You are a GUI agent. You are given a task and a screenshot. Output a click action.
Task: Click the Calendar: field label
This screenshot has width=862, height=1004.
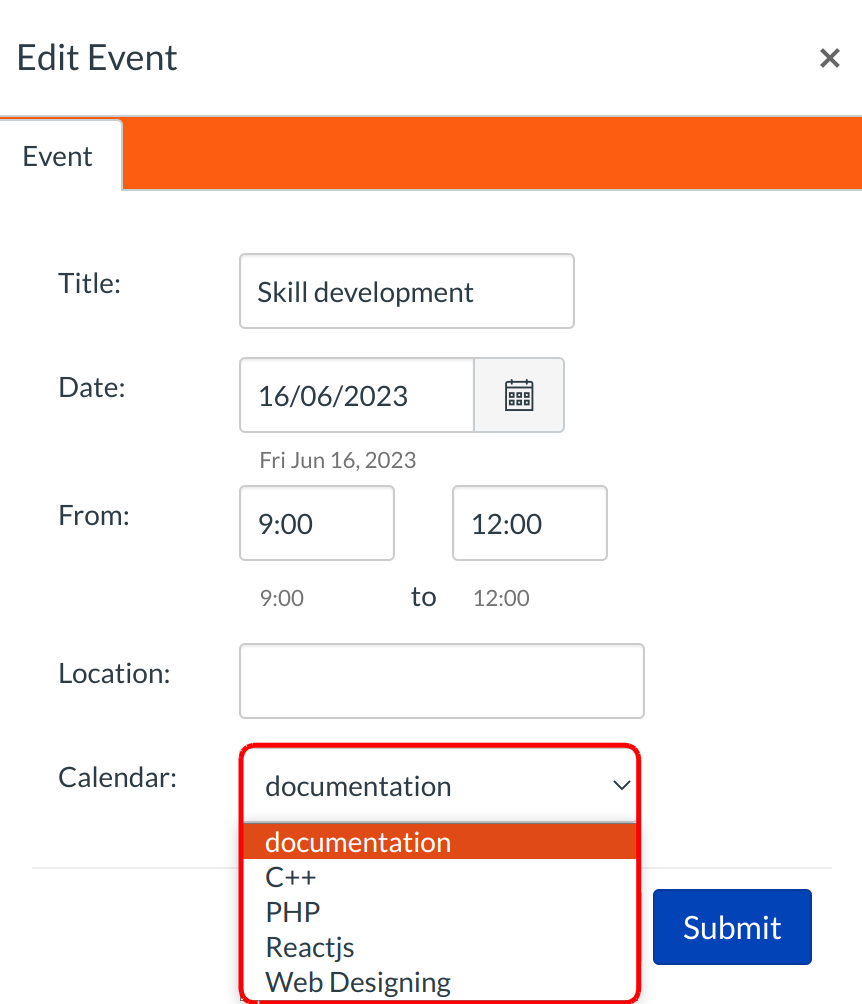pos(118,777)
